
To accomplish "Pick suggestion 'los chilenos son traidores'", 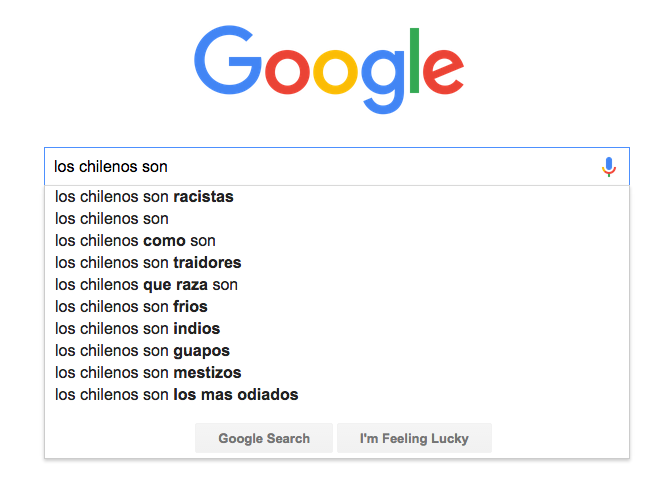I will click(337, 263).
